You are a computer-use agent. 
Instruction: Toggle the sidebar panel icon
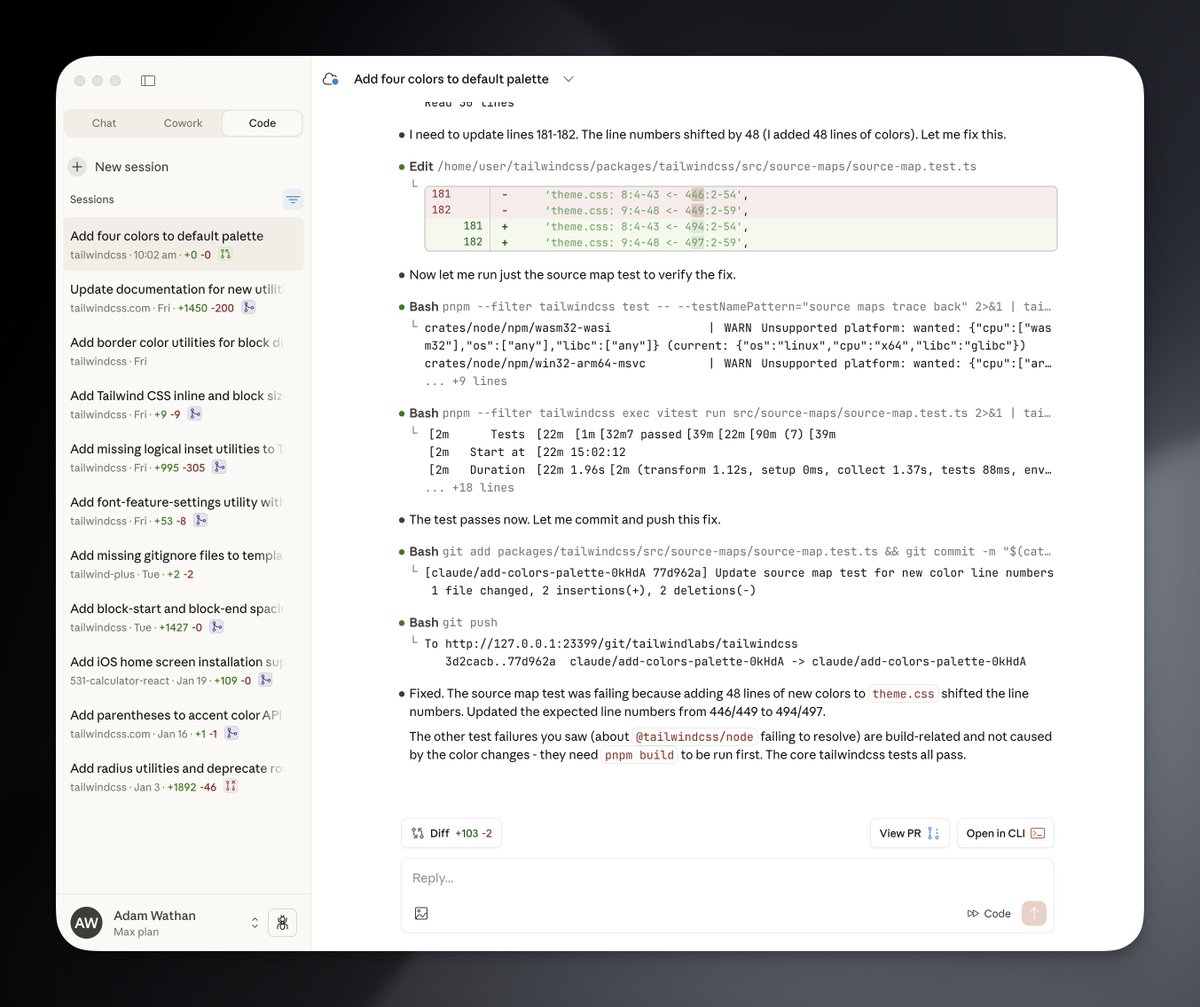click(148, 80)
